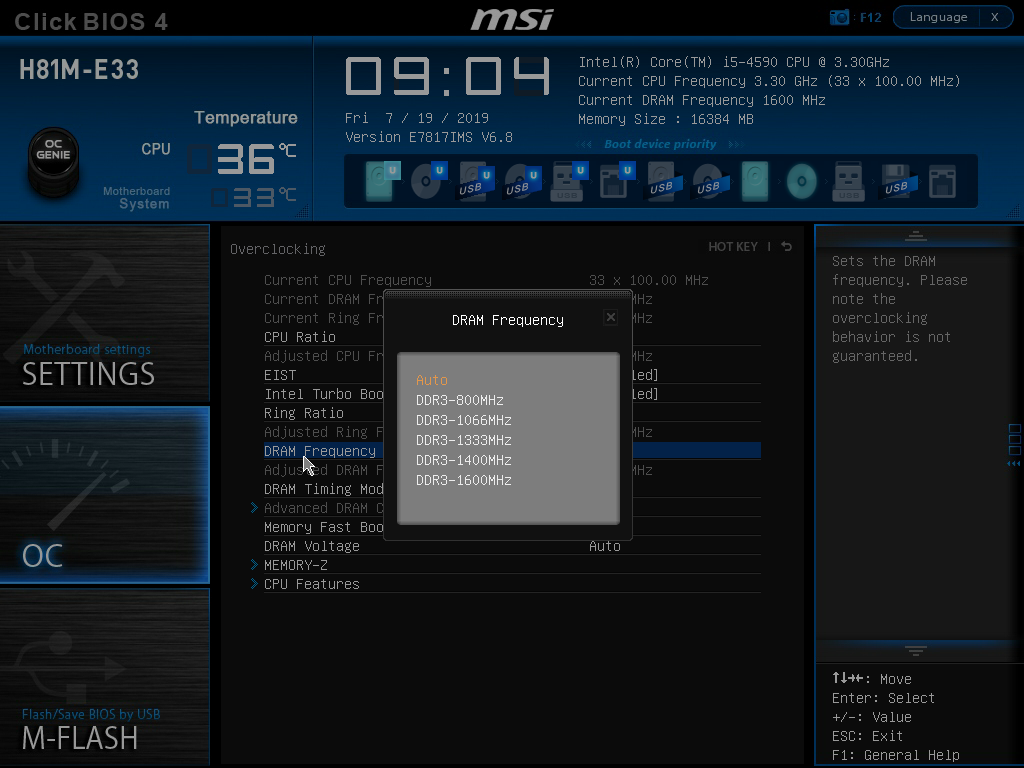Screen dimensions: 1024x768
Task: Select the highlighted legacy hard disk boot icon
Action: 755,181
